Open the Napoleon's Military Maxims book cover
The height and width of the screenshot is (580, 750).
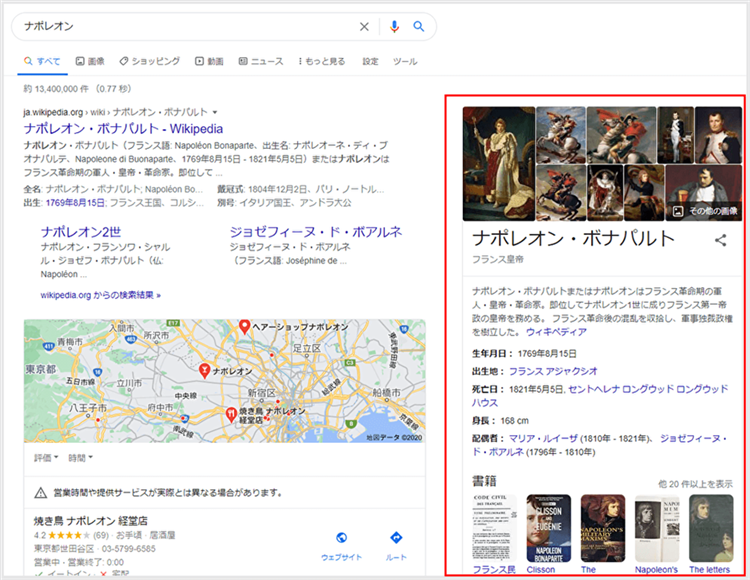(603, 528)
